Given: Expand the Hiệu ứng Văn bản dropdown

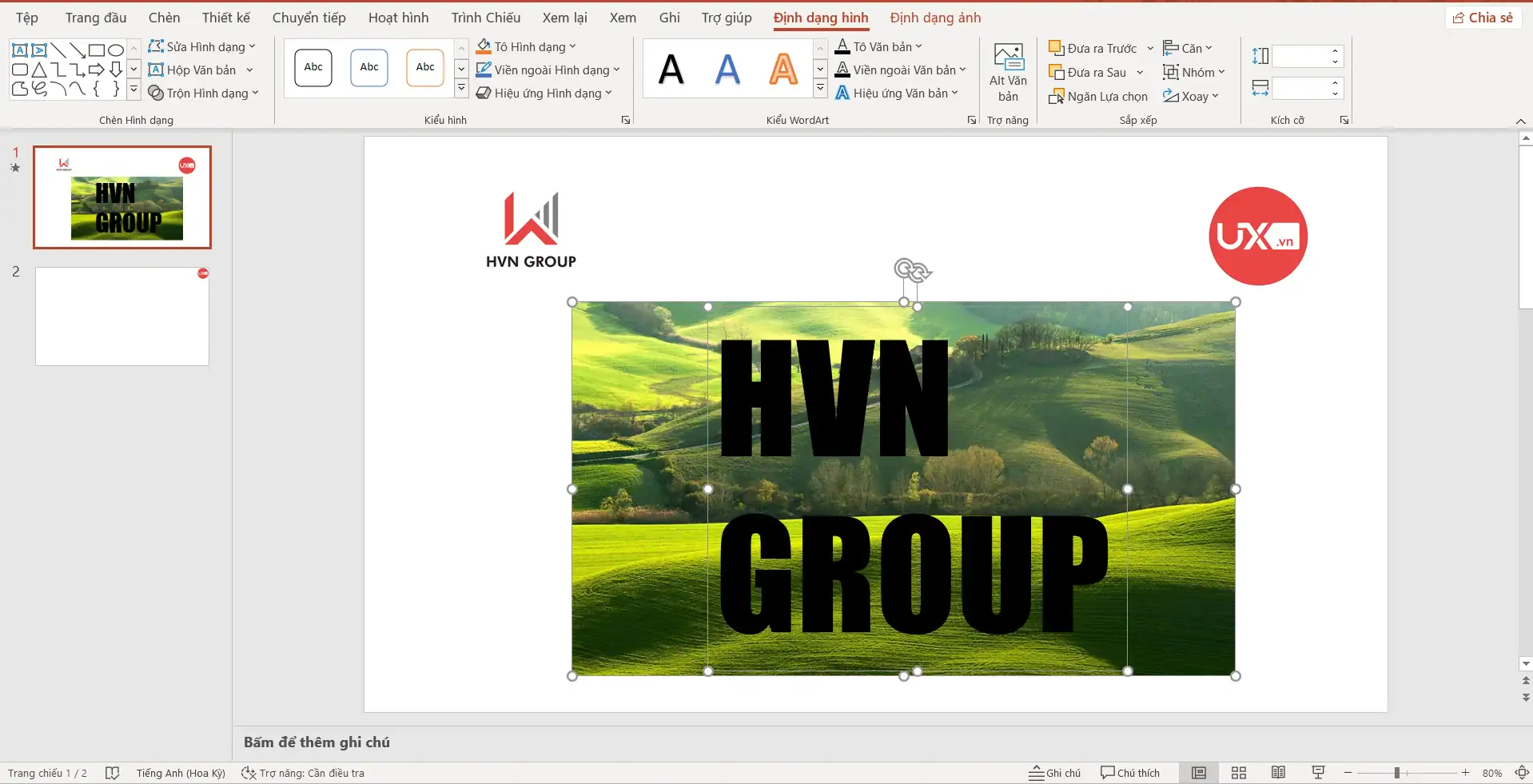Looking at the screenshot, I should (x=954, y=94).
